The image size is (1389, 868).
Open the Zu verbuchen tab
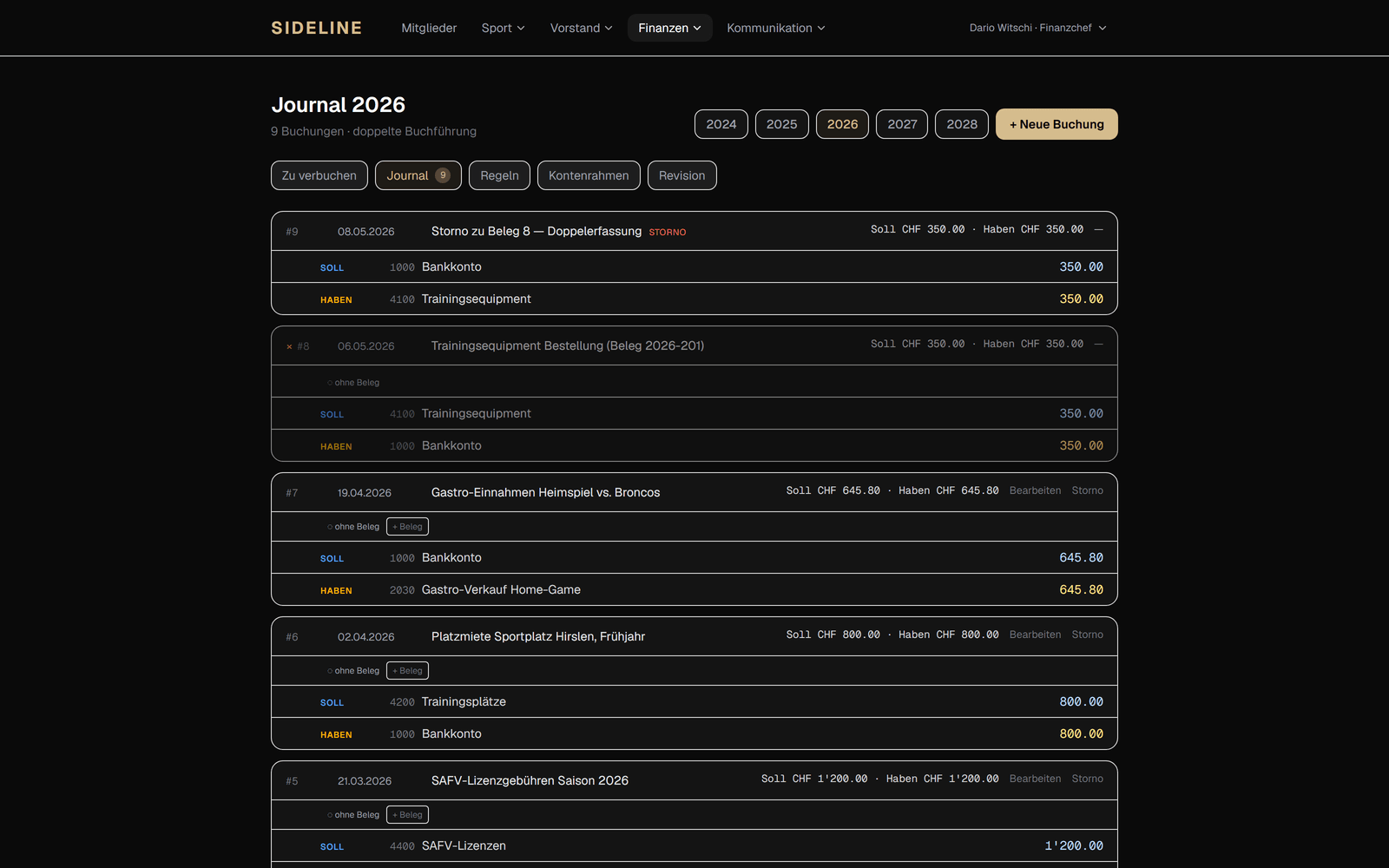[319, 175]
